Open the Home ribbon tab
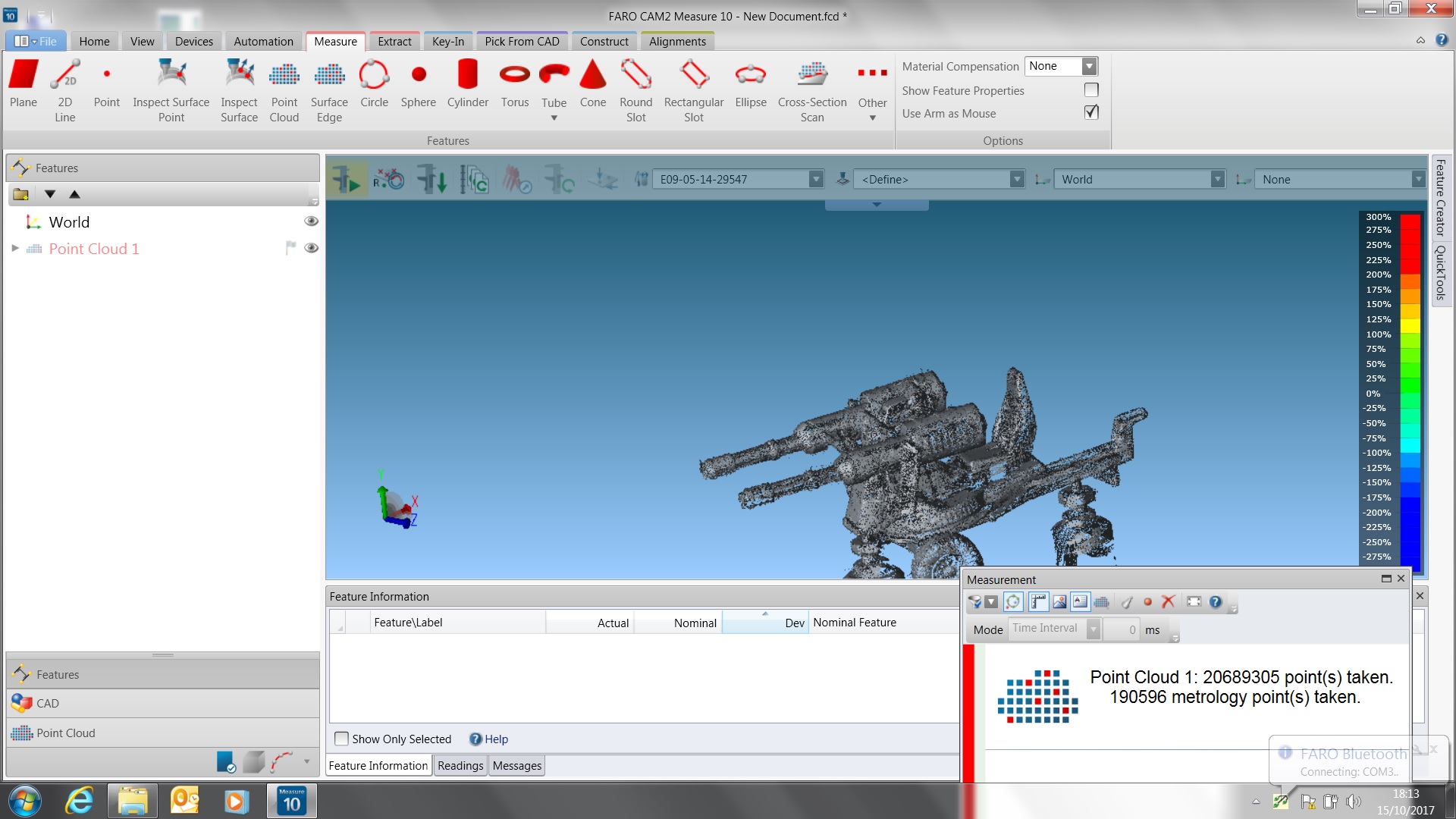The height and width of the screenshot is (819, 1456). (x=94, y=42)
